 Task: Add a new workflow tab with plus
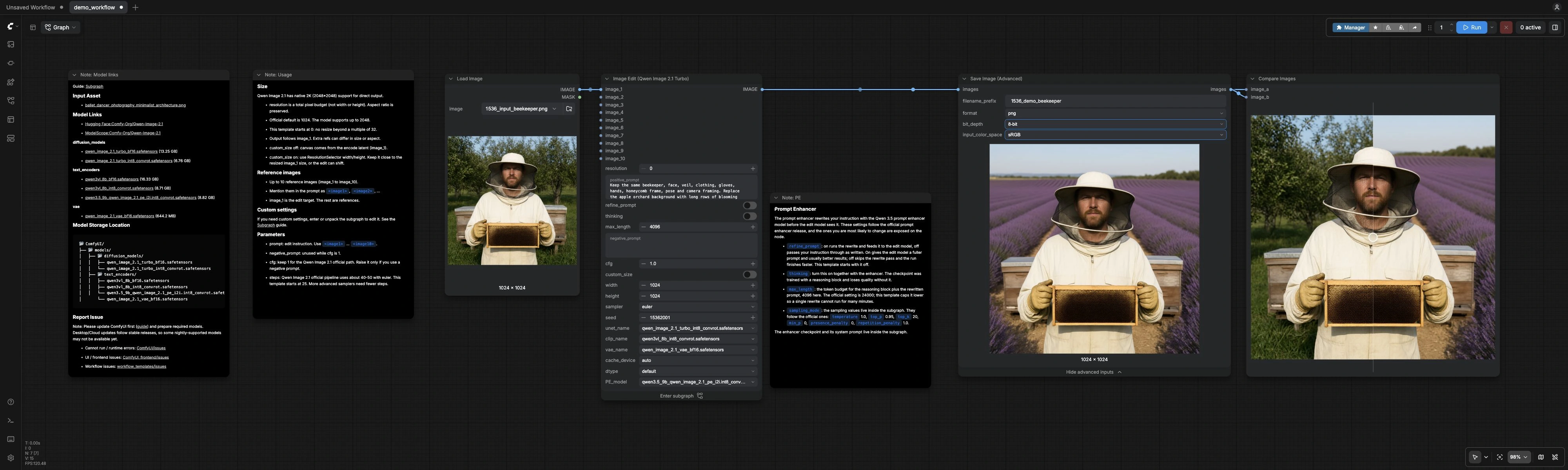click(135, 7)
